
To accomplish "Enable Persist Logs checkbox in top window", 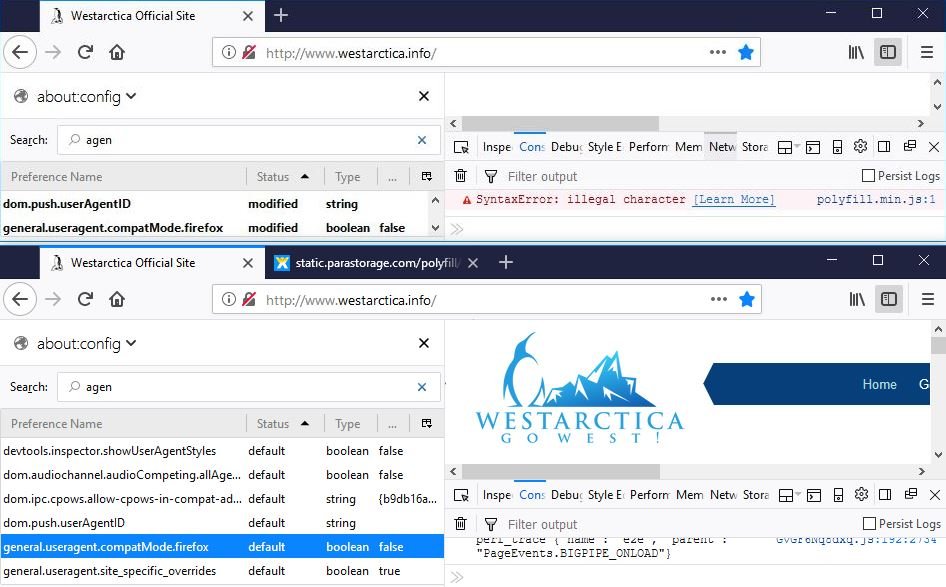I will coord(868,176).
